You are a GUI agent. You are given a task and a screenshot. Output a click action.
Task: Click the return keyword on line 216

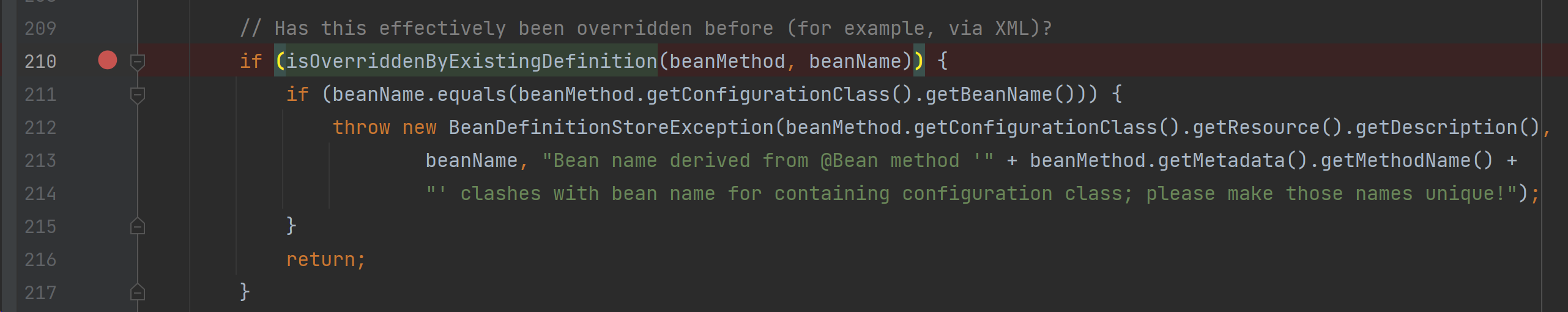pyautogui.click(x=321, y=259)
